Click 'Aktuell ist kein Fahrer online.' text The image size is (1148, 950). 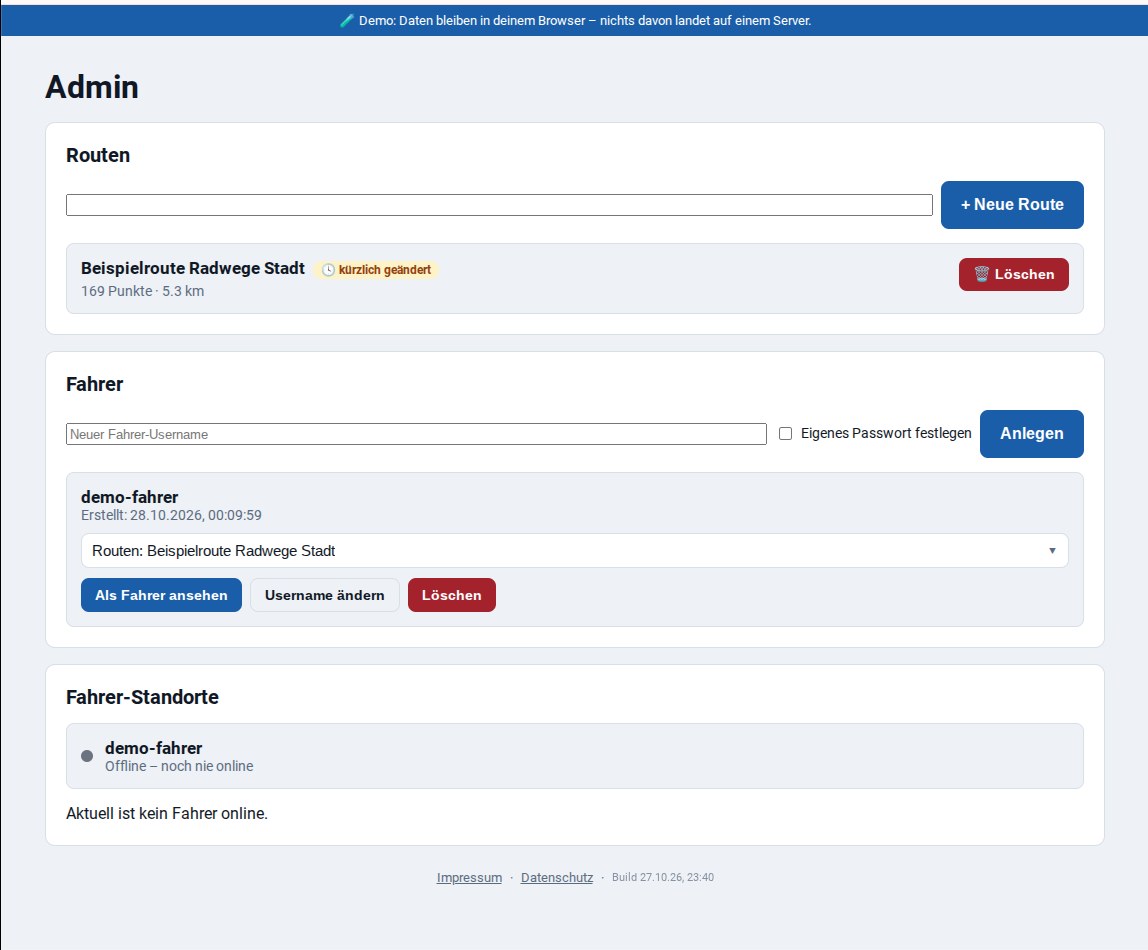(167, 813)
